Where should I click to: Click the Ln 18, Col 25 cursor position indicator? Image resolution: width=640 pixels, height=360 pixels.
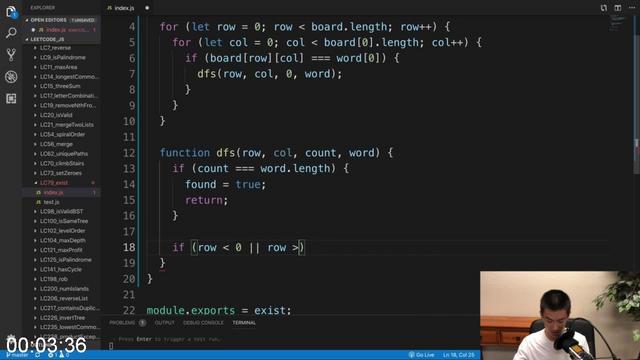(459, 355)
